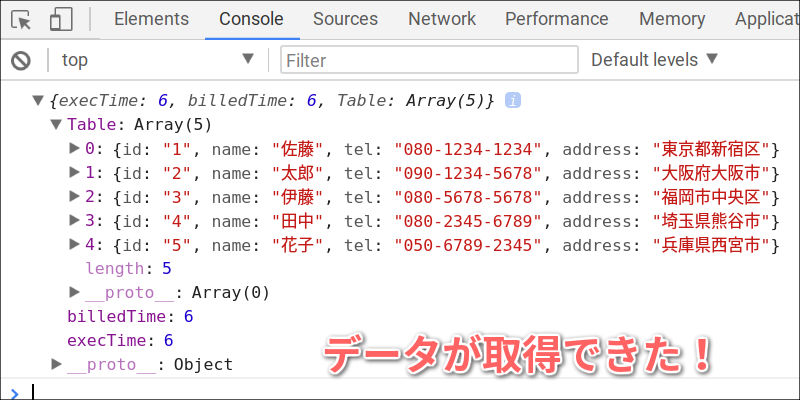Screen dimensions: 800x400
Task: Click the name value "佐藤"
Action: click(298, 149)
